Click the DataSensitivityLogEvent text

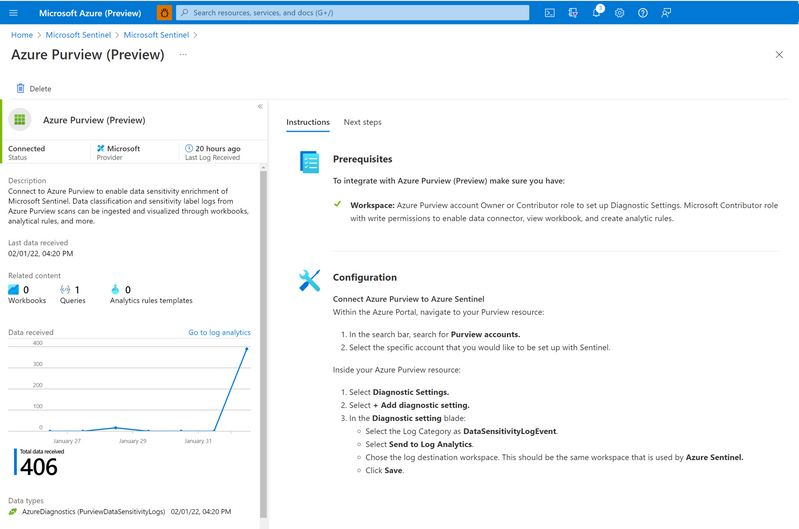[510, 431]
